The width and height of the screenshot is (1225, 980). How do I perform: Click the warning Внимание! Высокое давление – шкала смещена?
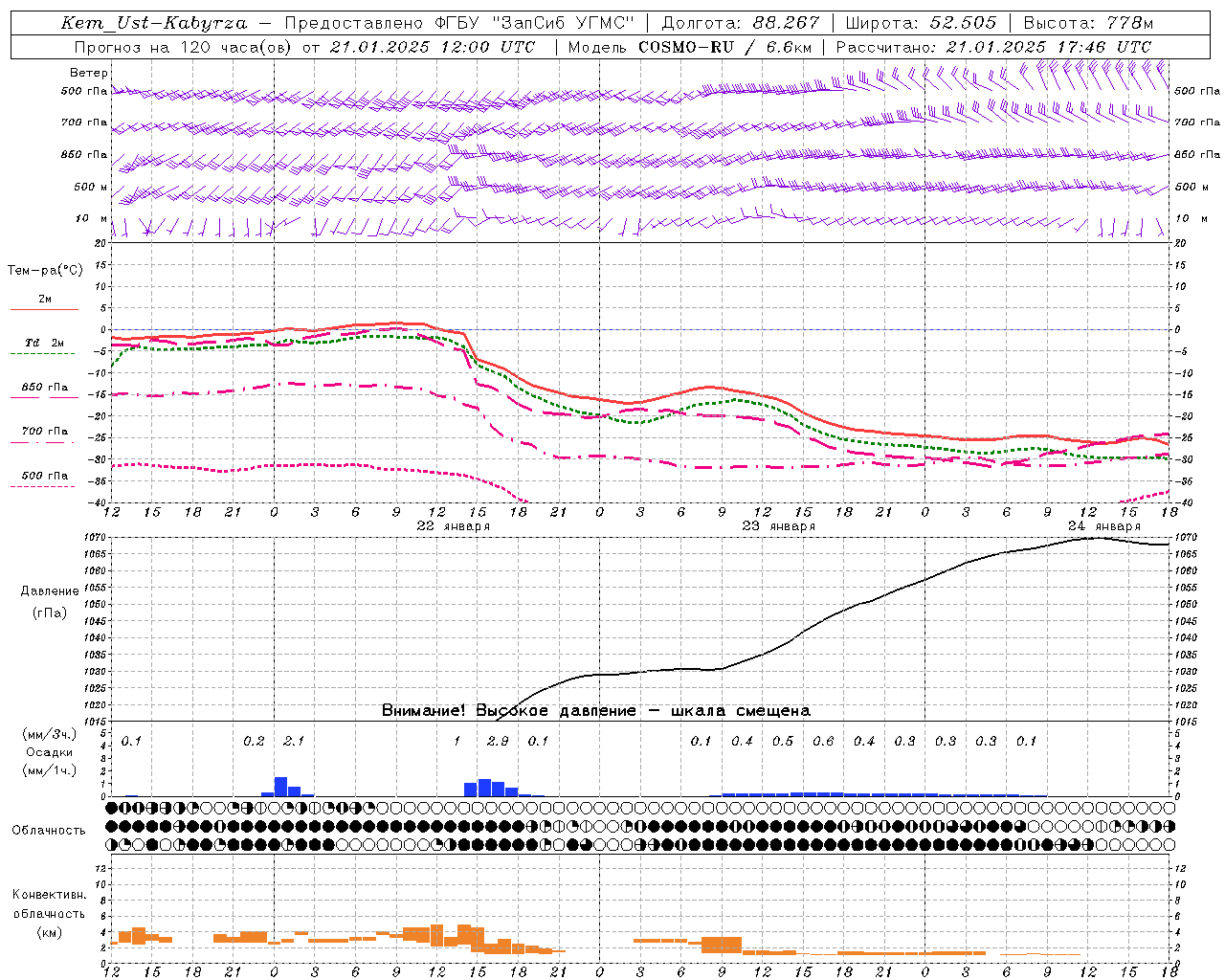click(x=596, y=710)
